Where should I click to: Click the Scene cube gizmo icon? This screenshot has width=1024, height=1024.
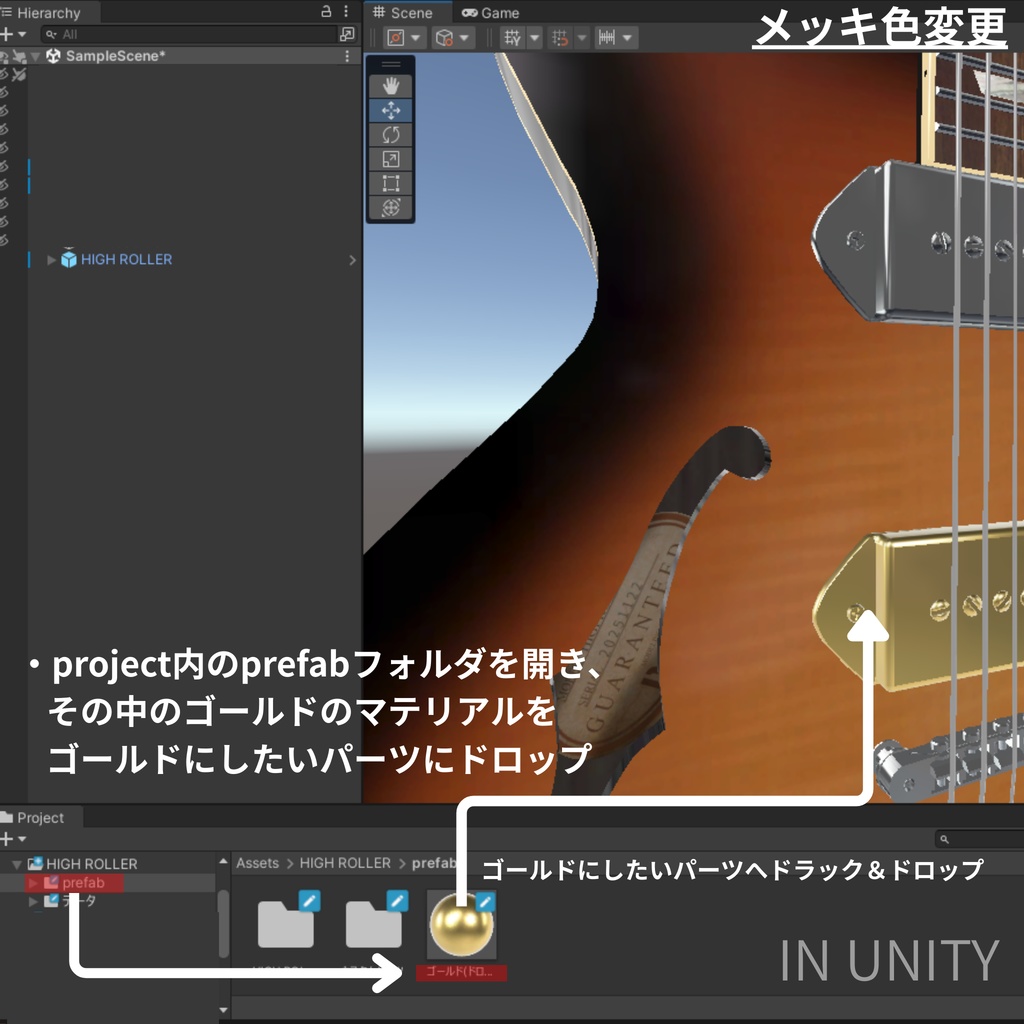(x=444, y=38)
